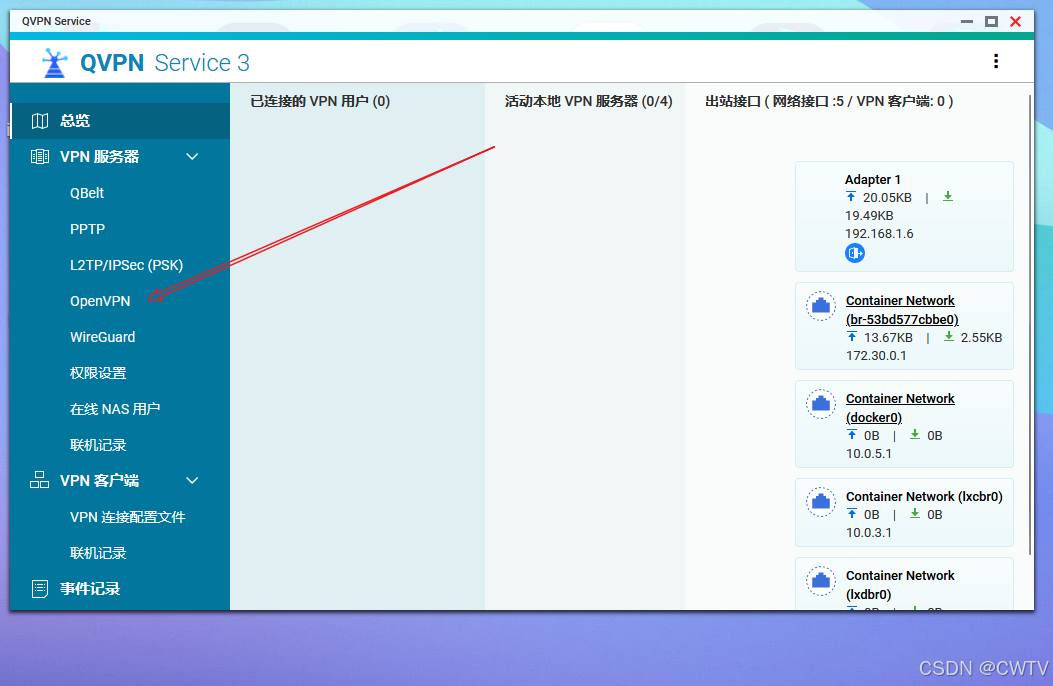Viewport: 1053px width, 686px height.
Task: Collapse the VPN 客户端 section chevron
Action: 192,481
